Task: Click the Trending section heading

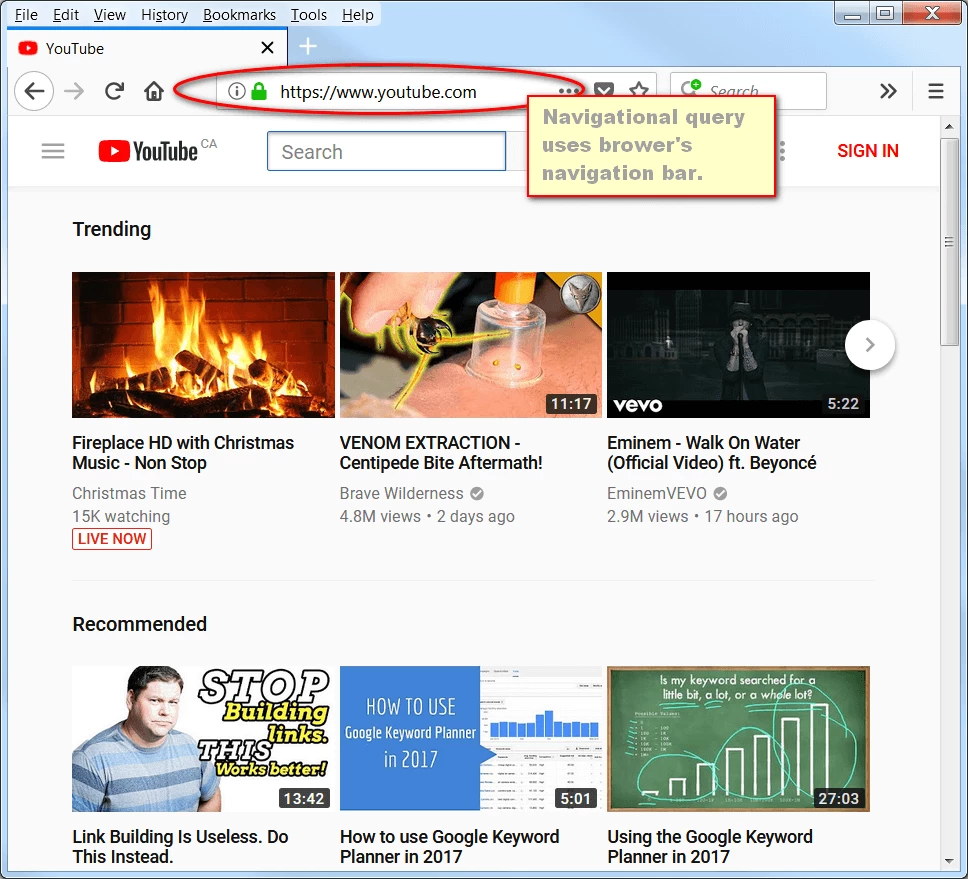Action: (112, 229)
